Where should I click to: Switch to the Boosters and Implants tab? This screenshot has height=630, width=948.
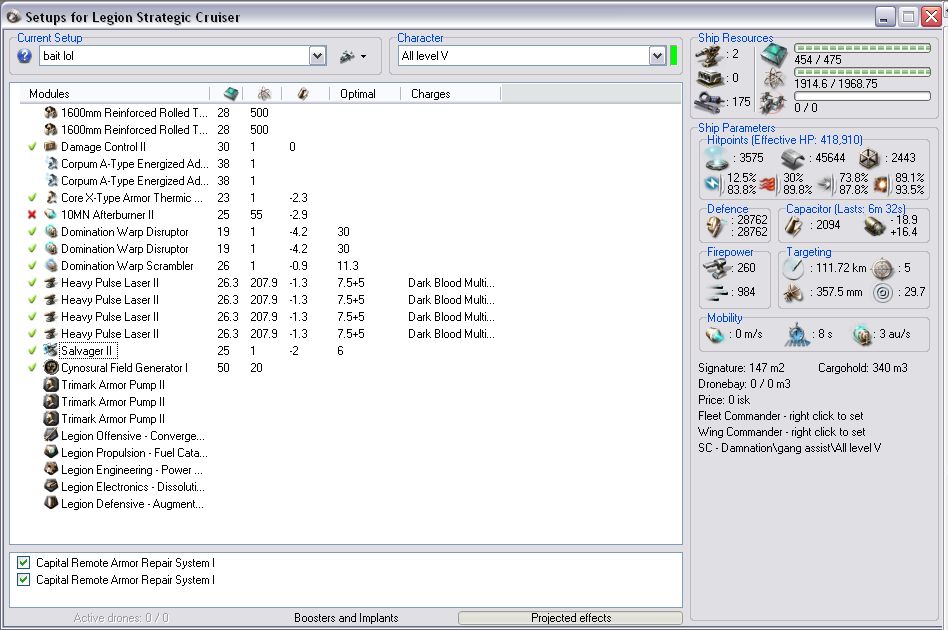click(x=345, y=618)
